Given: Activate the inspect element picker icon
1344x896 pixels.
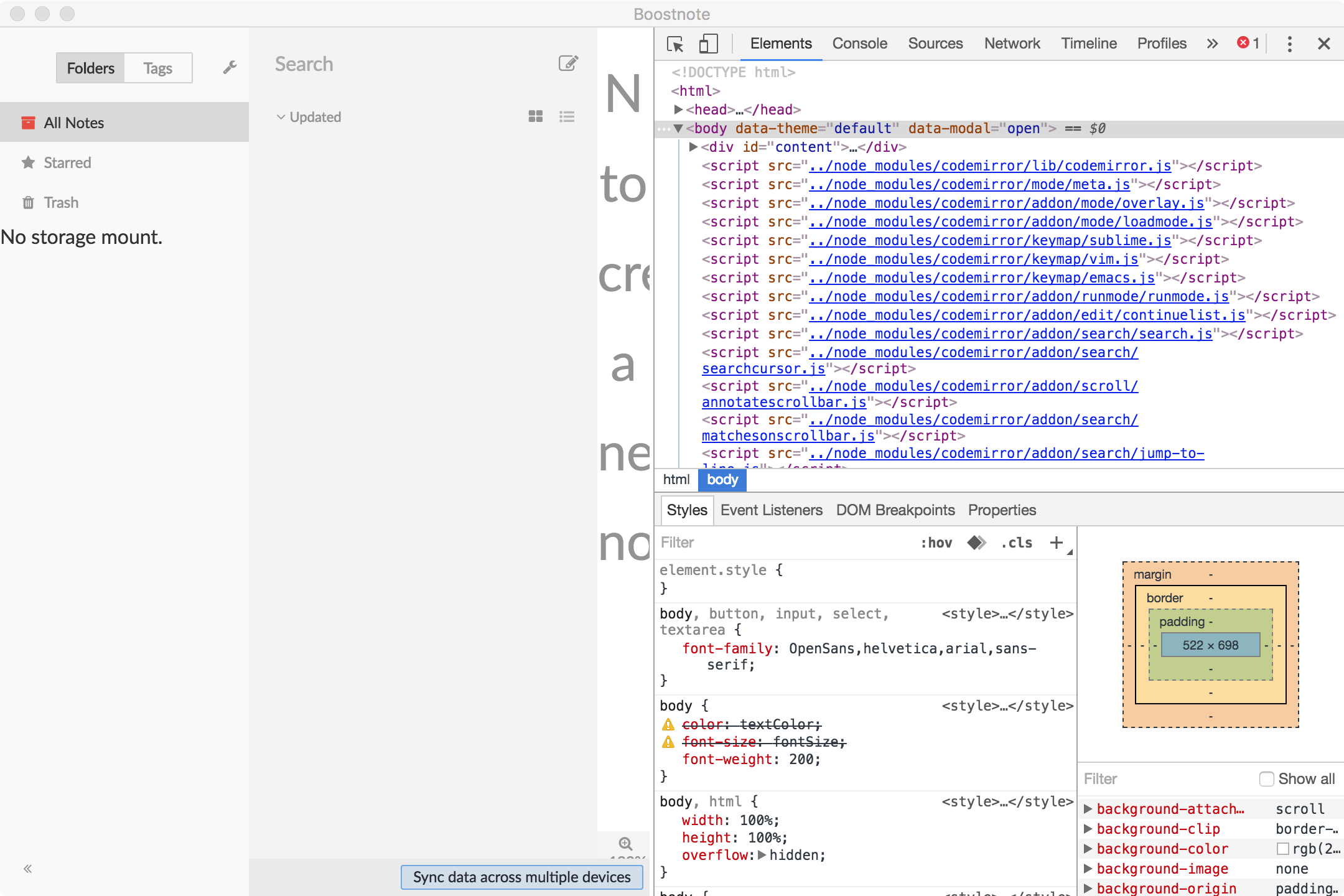Looking at the screenshot, I should (x=675, y=44).
